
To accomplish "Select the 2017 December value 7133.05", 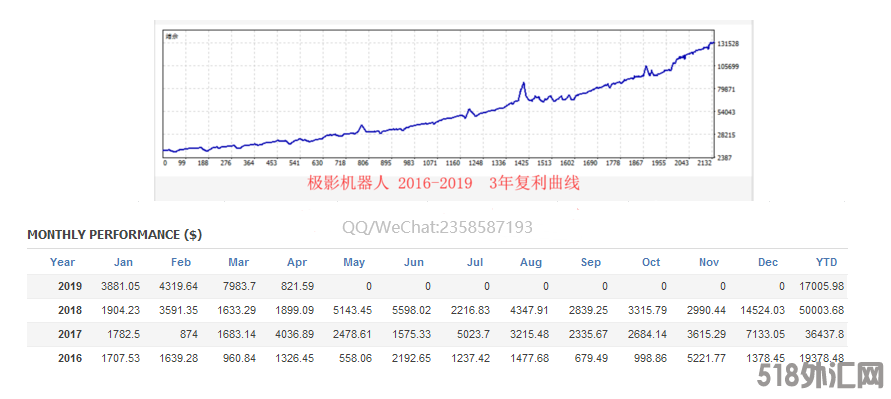I will [765, 334].
